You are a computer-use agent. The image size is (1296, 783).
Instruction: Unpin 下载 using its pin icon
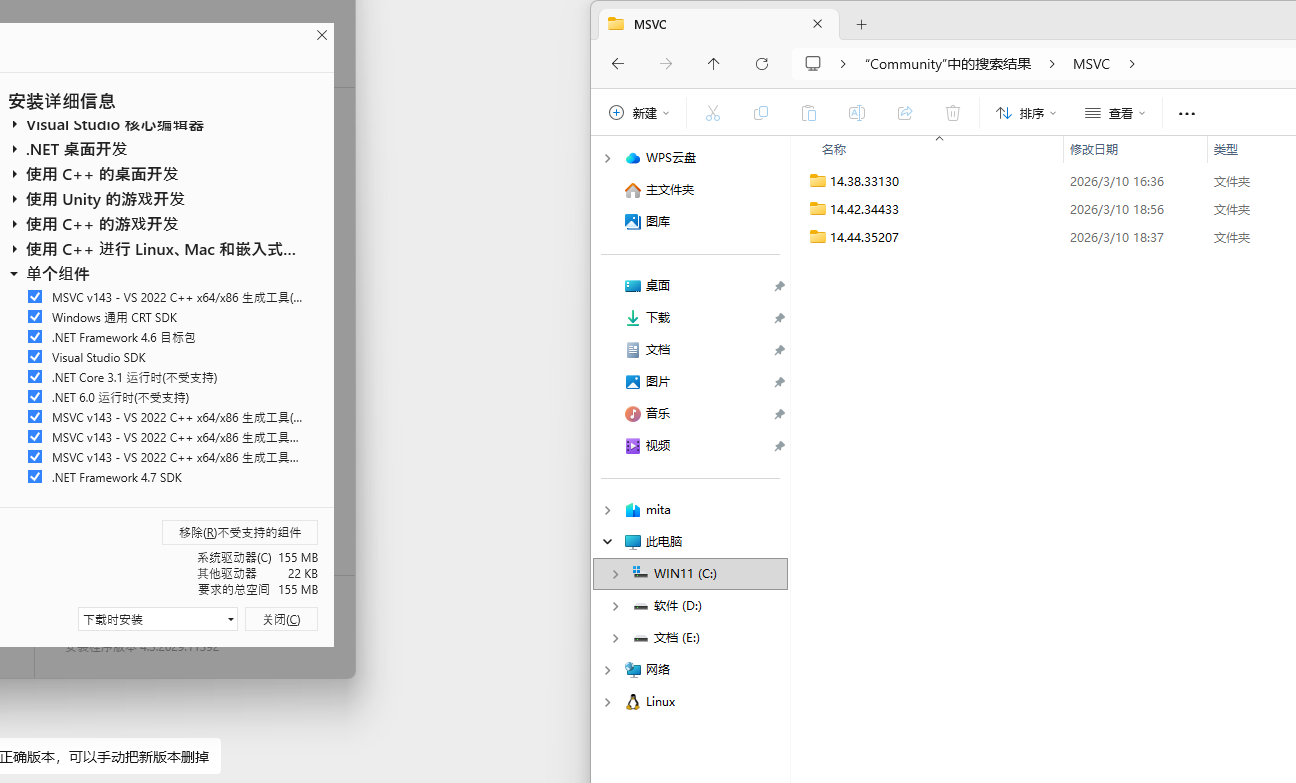[779, 318]
